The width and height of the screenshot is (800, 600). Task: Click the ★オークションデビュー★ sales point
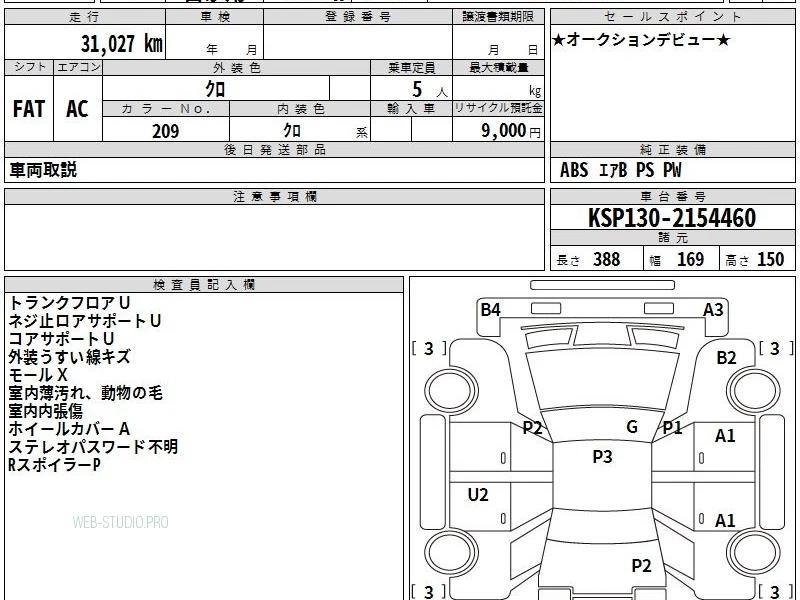pyautogui.click(x=641, y=39)
